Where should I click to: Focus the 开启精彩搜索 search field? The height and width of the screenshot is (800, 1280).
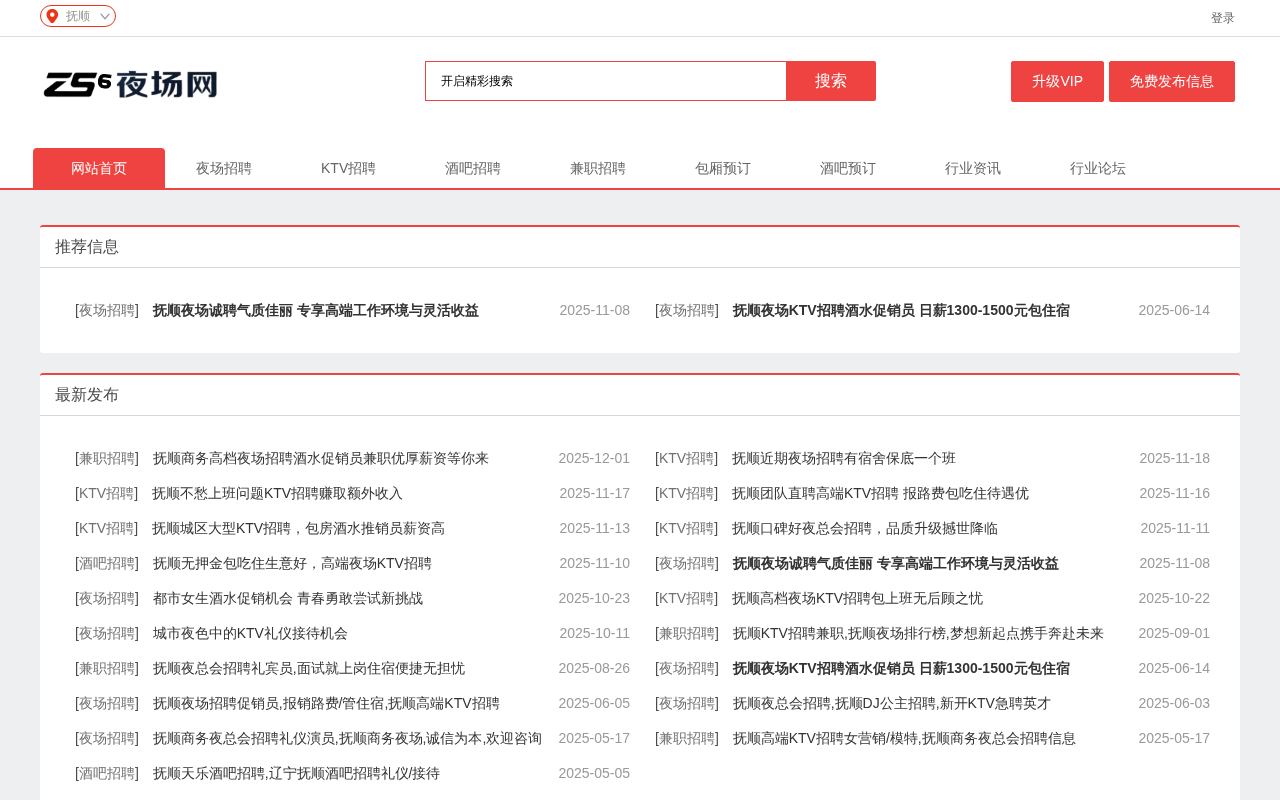pyautogui.click(x=606, y=81)
